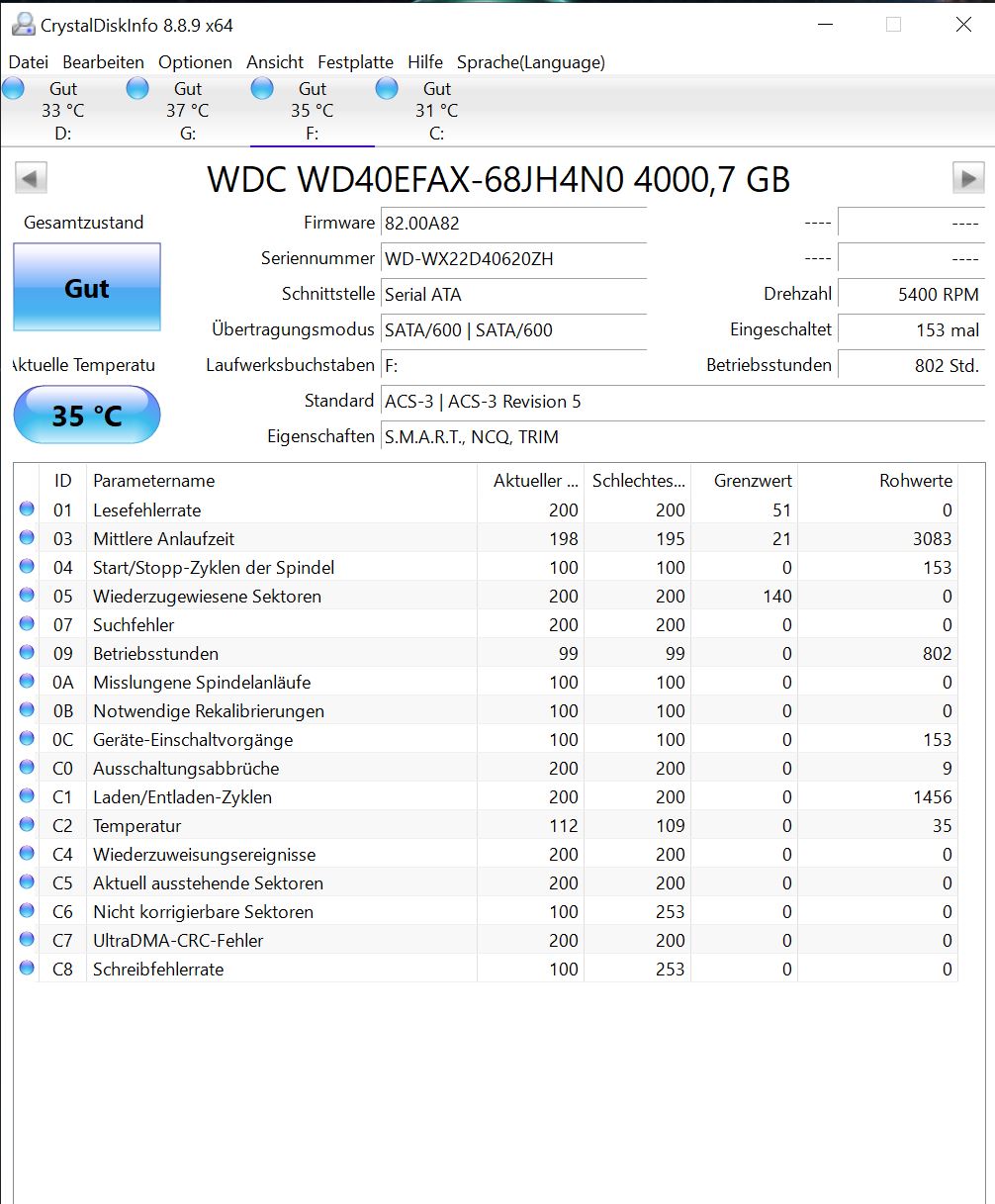This screenshot has height=1204, width=995.
Task: Click status orb for Notwendige Rekalibrierungen
Action: [27, 710]
